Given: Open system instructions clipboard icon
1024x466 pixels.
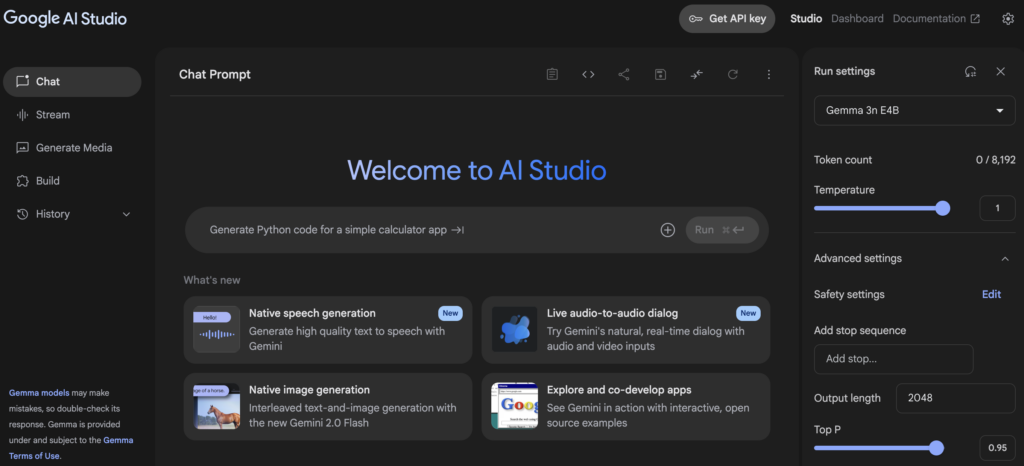Looking at the screenshot, I should pos(552,74).
